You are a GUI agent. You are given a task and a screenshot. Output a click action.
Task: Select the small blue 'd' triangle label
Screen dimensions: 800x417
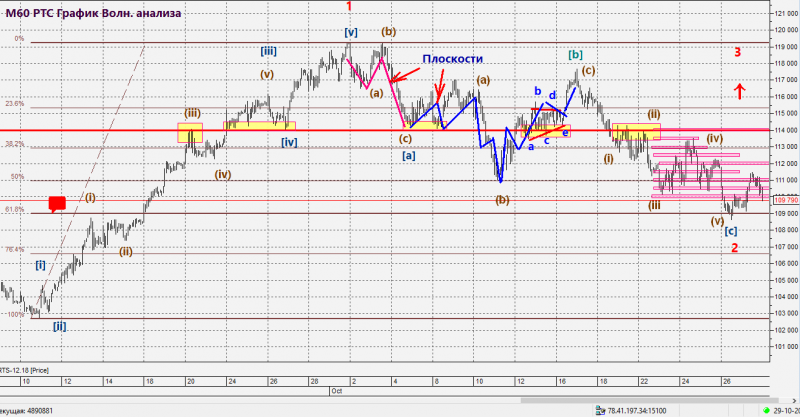tap(552, 95)
